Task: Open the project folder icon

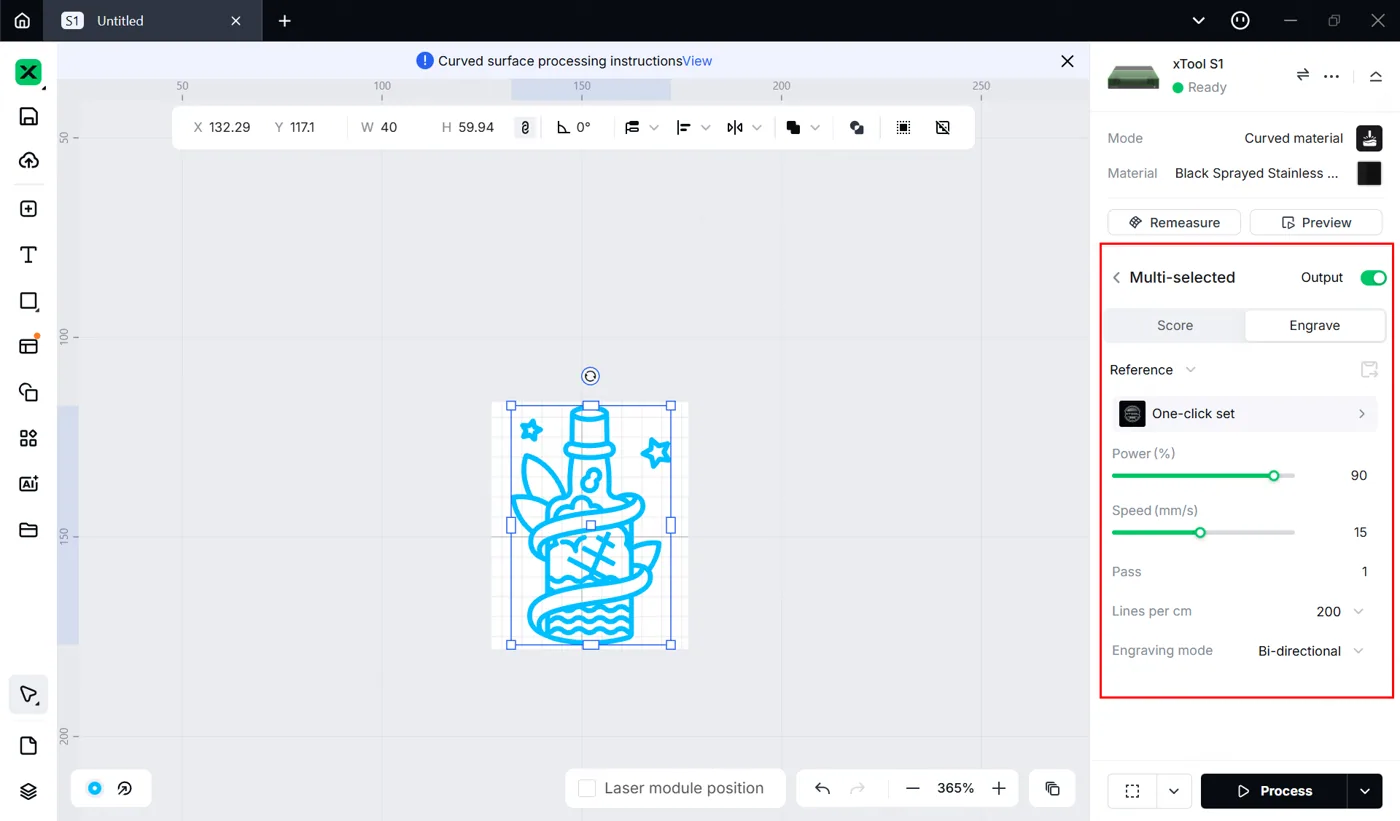Action: coord(28,530)
